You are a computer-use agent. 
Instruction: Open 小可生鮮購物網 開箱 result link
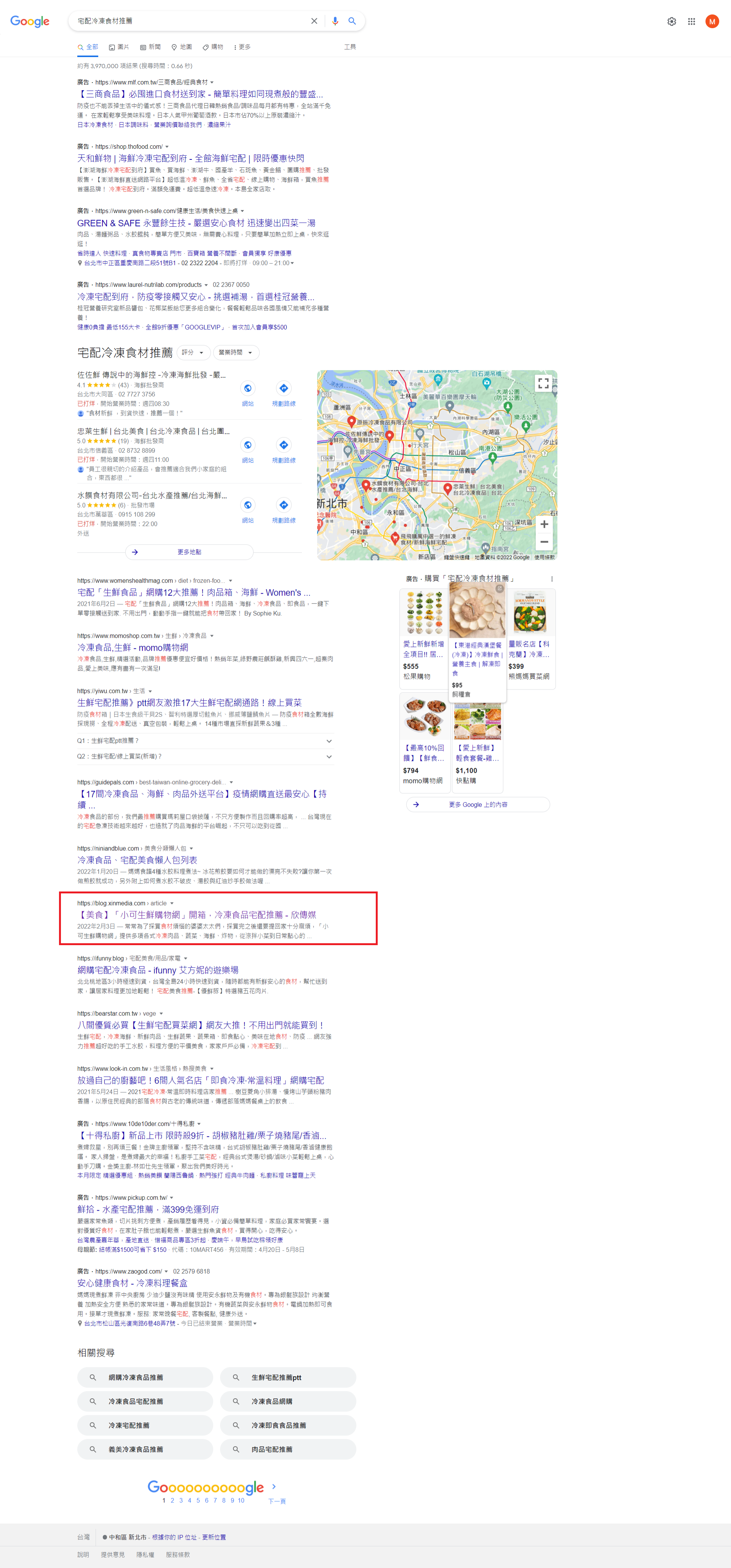[197, 915]
